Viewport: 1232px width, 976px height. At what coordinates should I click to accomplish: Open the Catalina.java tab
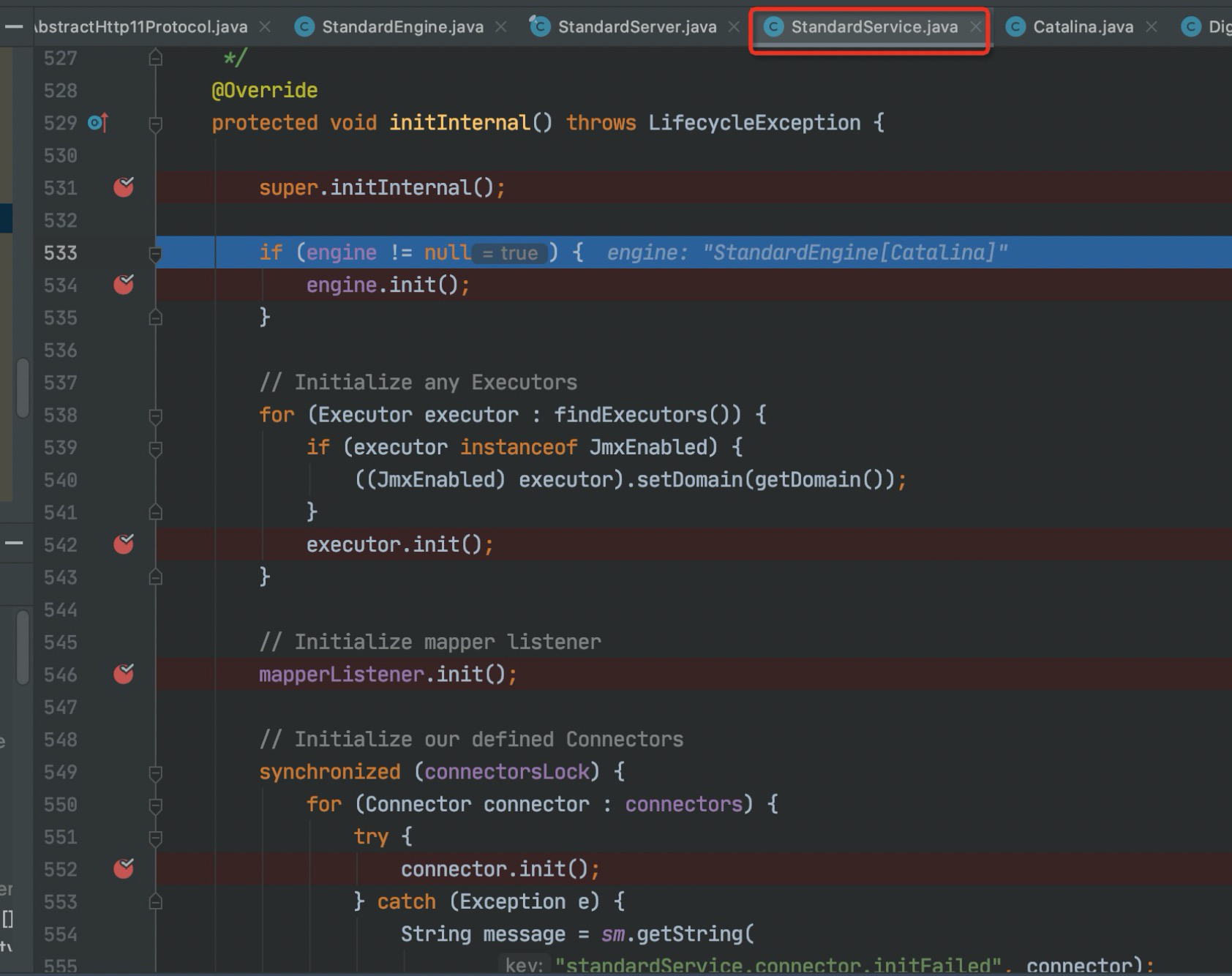click(x=1083, y=27)
